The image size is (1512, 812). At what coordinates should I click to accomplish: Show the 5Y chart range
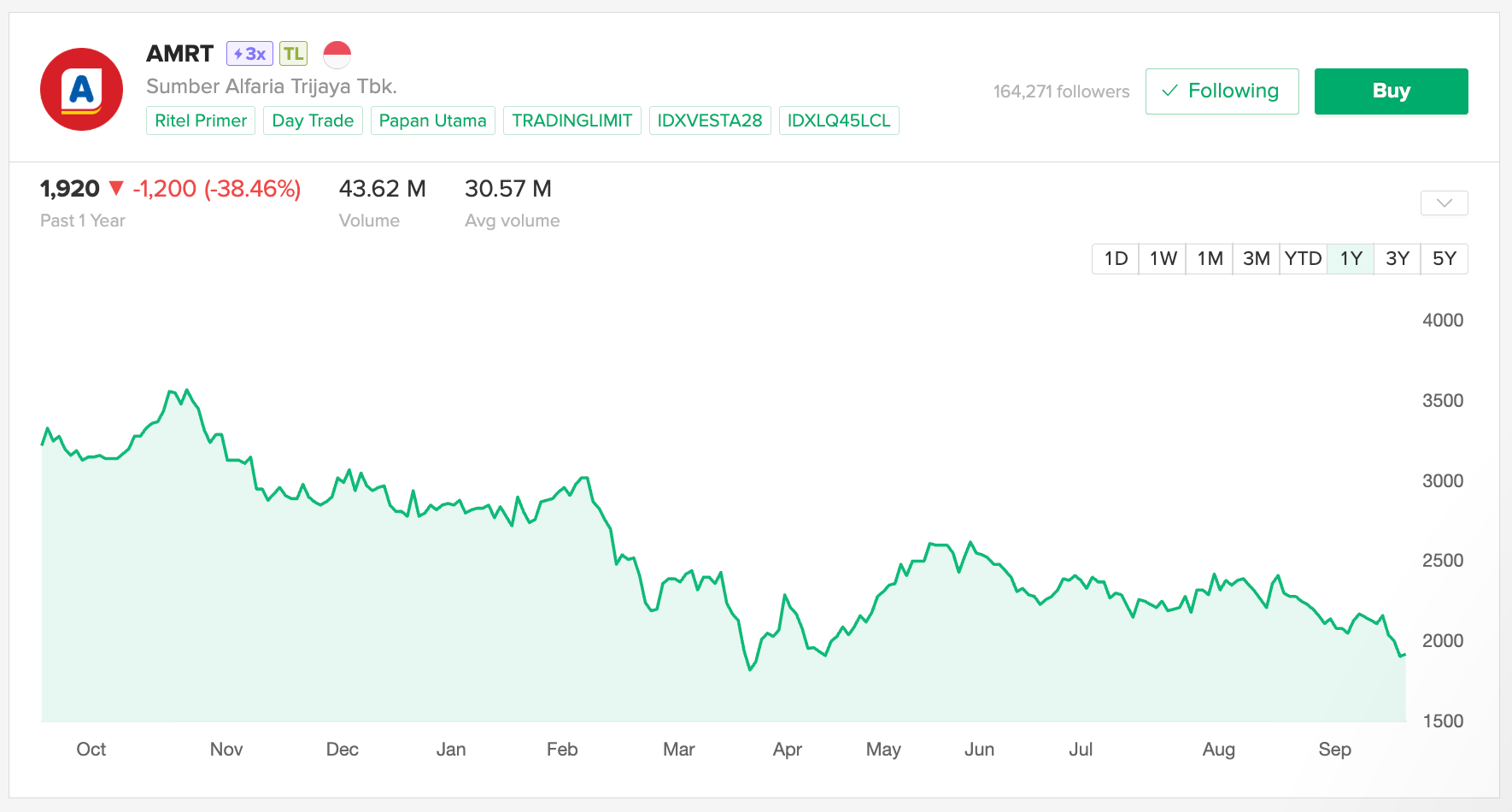coord(1445,259)
